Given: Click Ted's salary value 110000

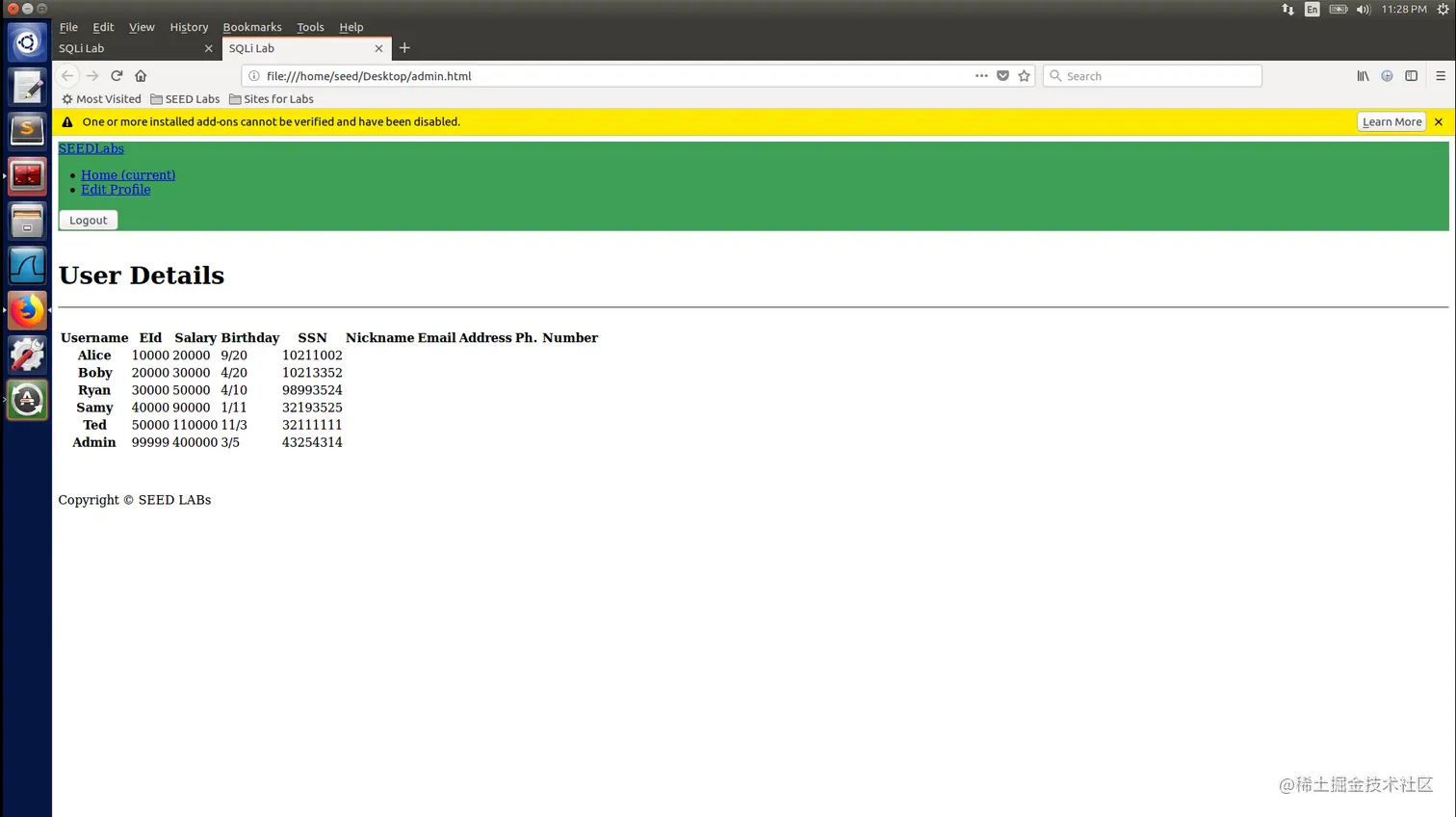Looking at the screenshot, I should [195, 425].
